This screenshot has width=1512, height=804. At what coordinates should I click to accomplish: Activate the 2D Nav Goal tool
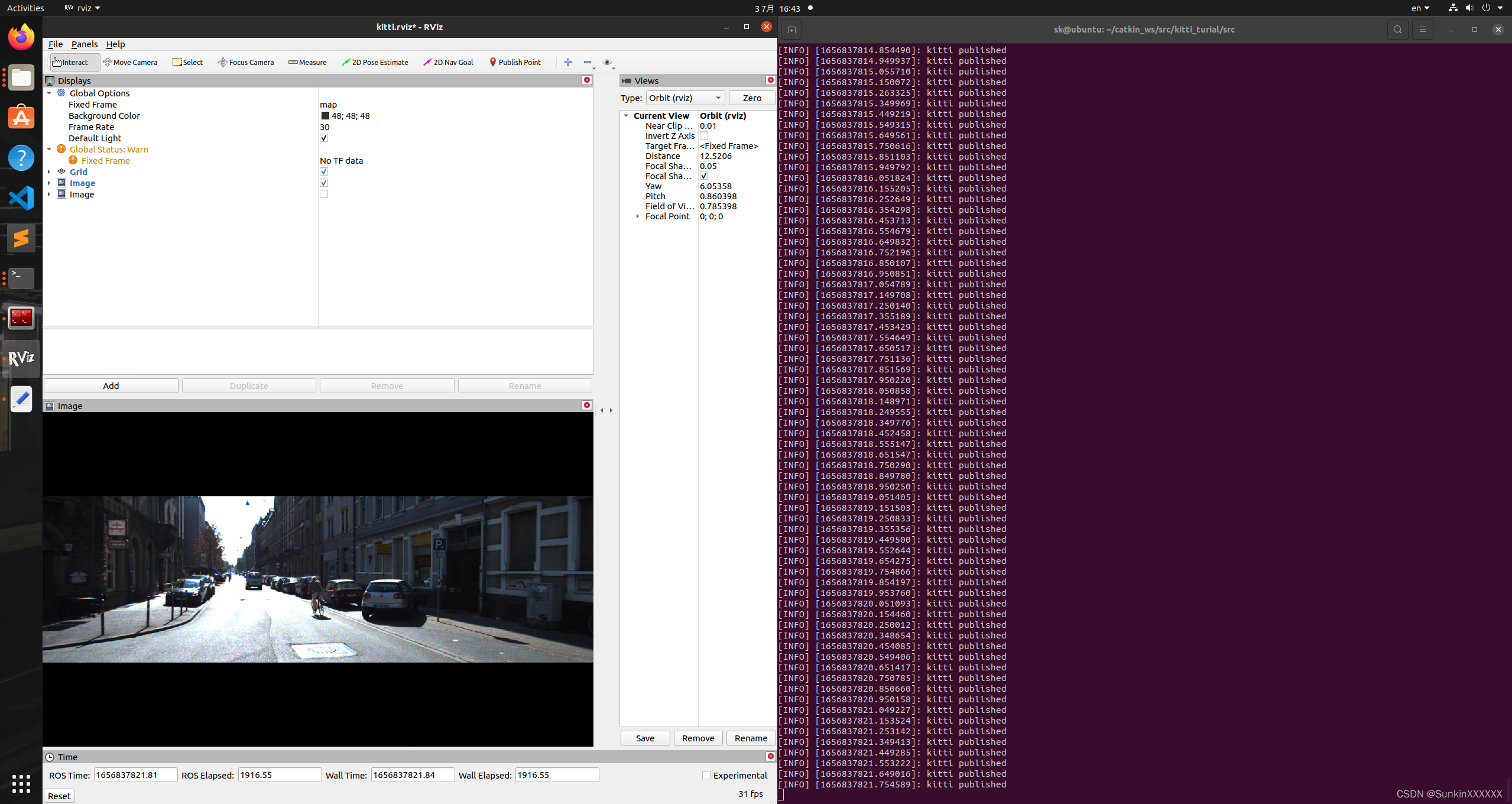point(448,62)
